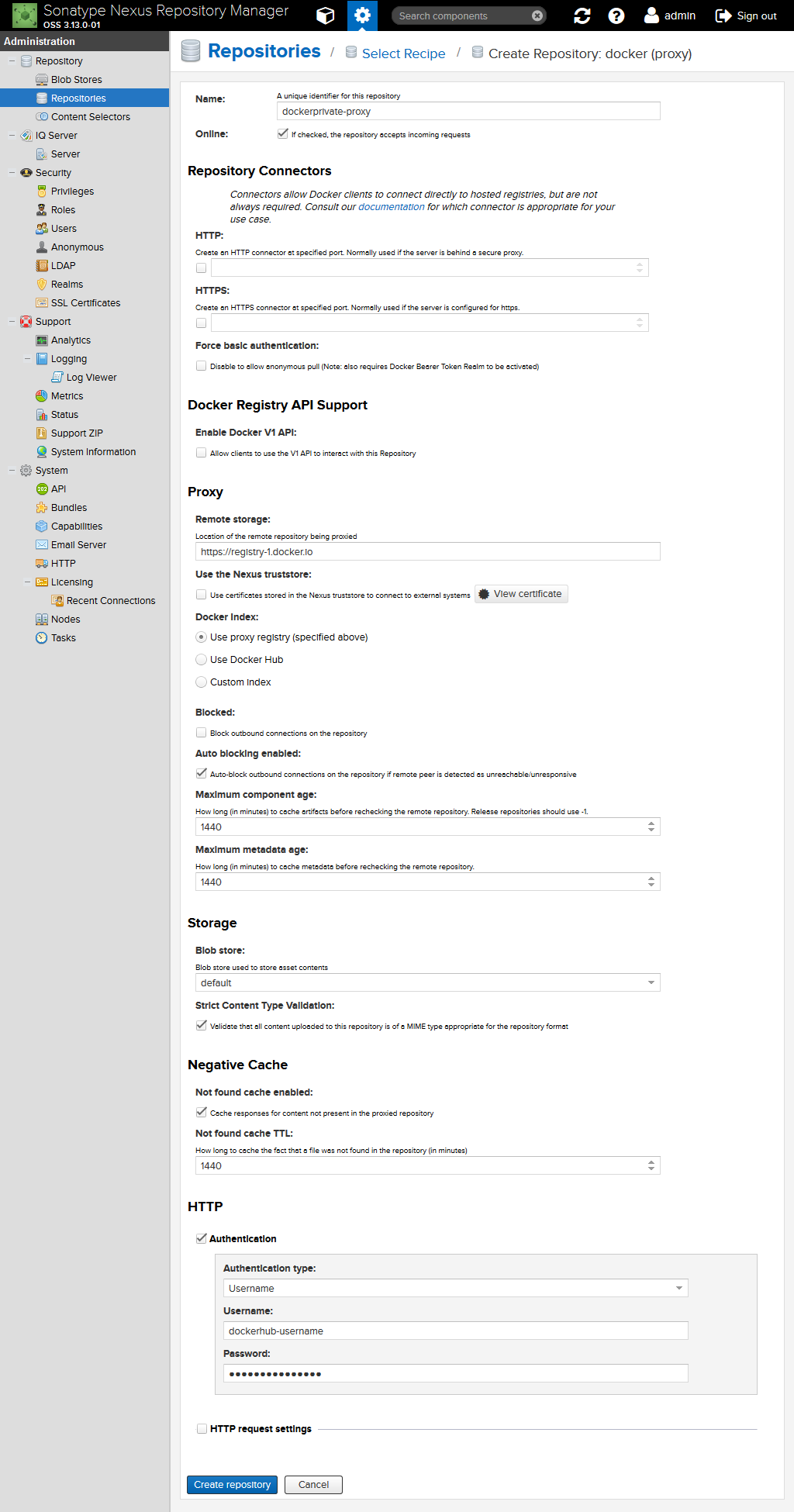The image size is (794, 1512).
Task: Toggle the Online checkbox
Action: [x=282, y=134]
